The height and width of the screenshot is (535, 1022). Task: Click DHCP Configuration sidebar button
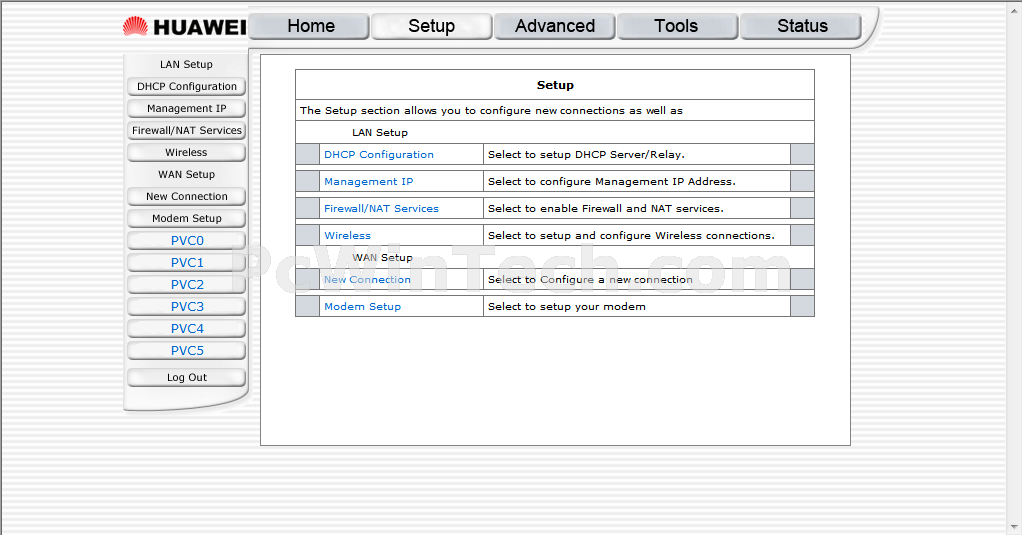[186, 87]
